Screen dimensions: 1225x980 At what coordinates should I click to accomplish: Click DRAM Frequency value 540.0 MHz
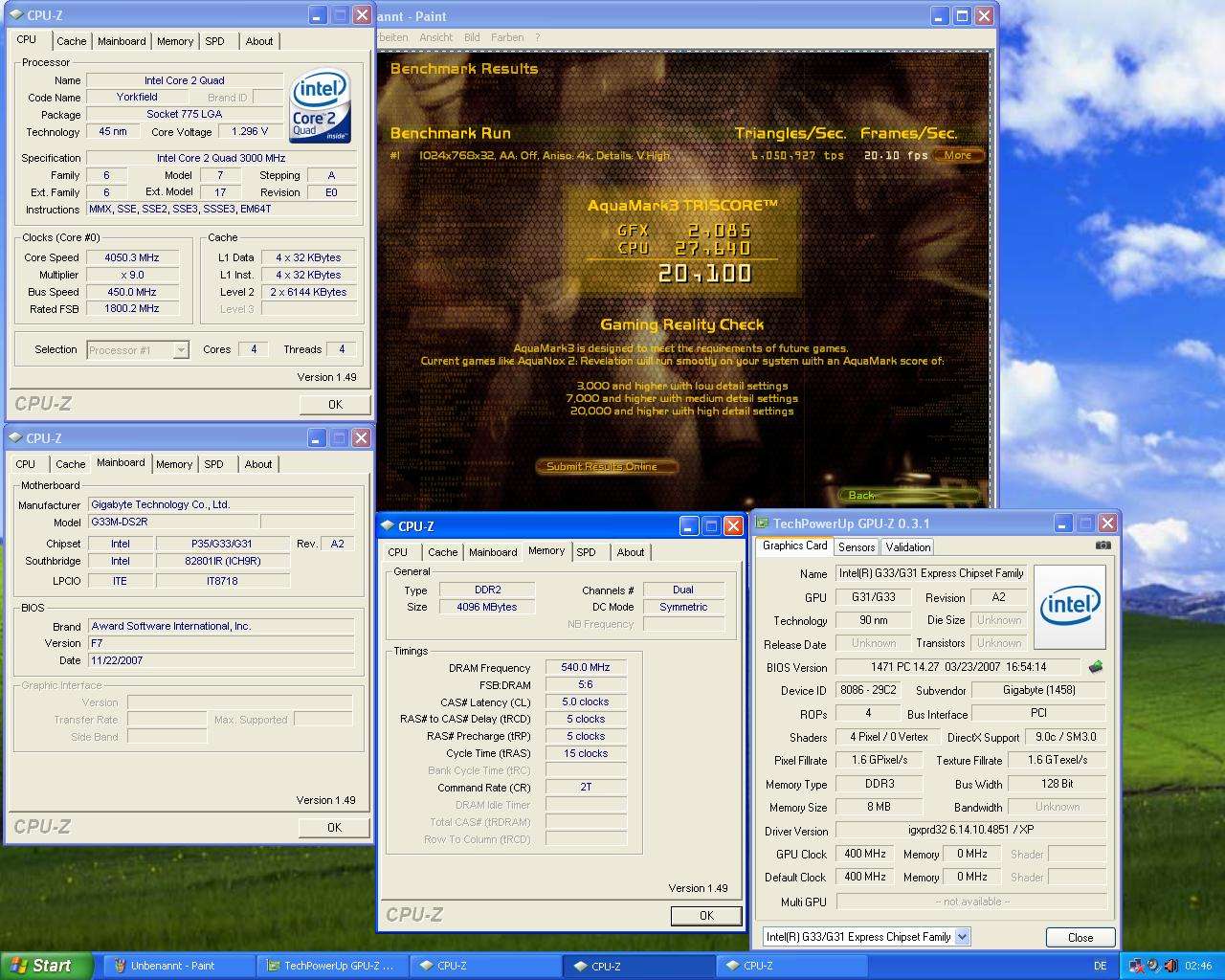coord(586,667)
